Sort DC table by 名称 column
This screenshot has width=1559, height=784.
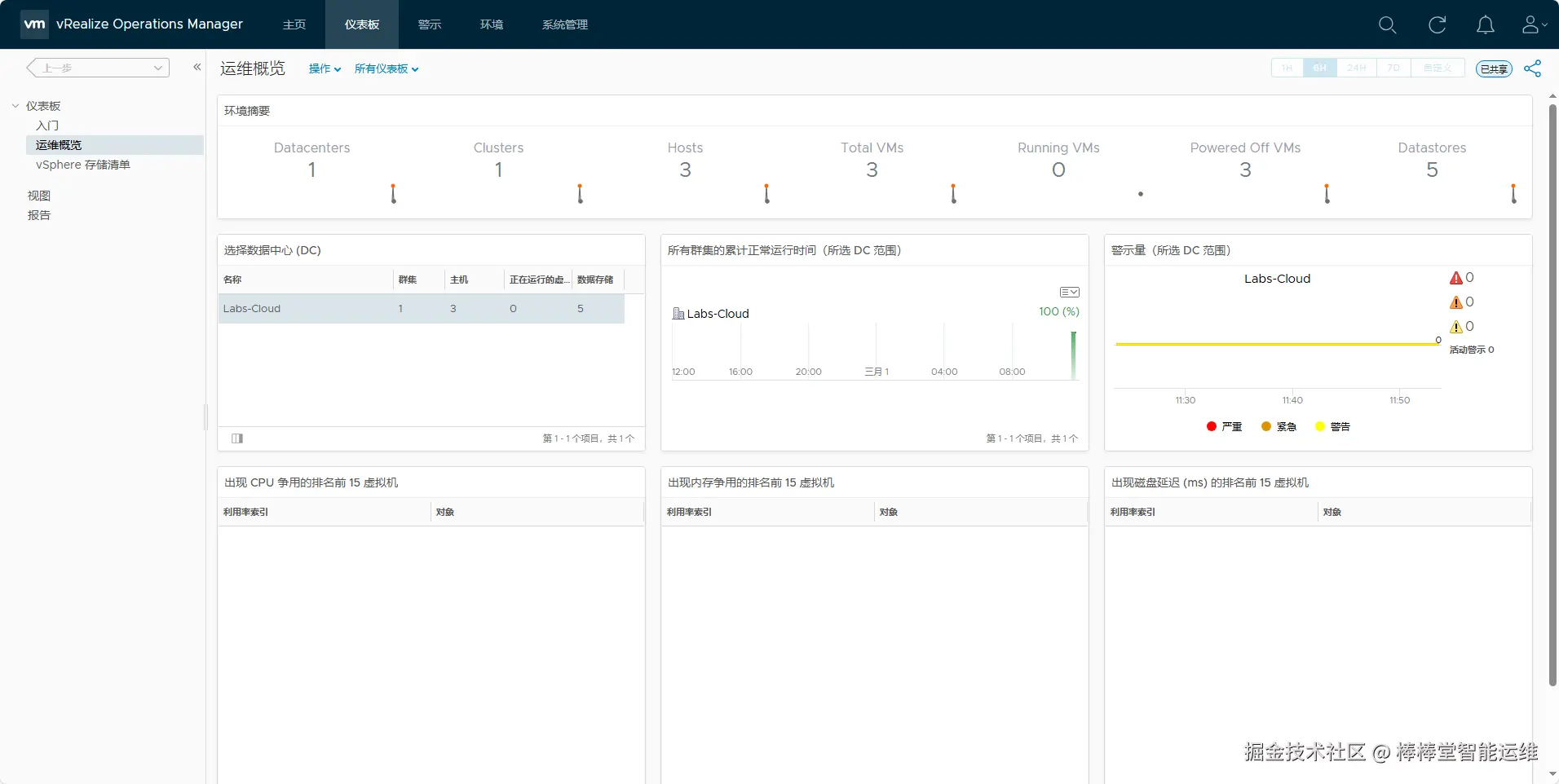(306, 280)
